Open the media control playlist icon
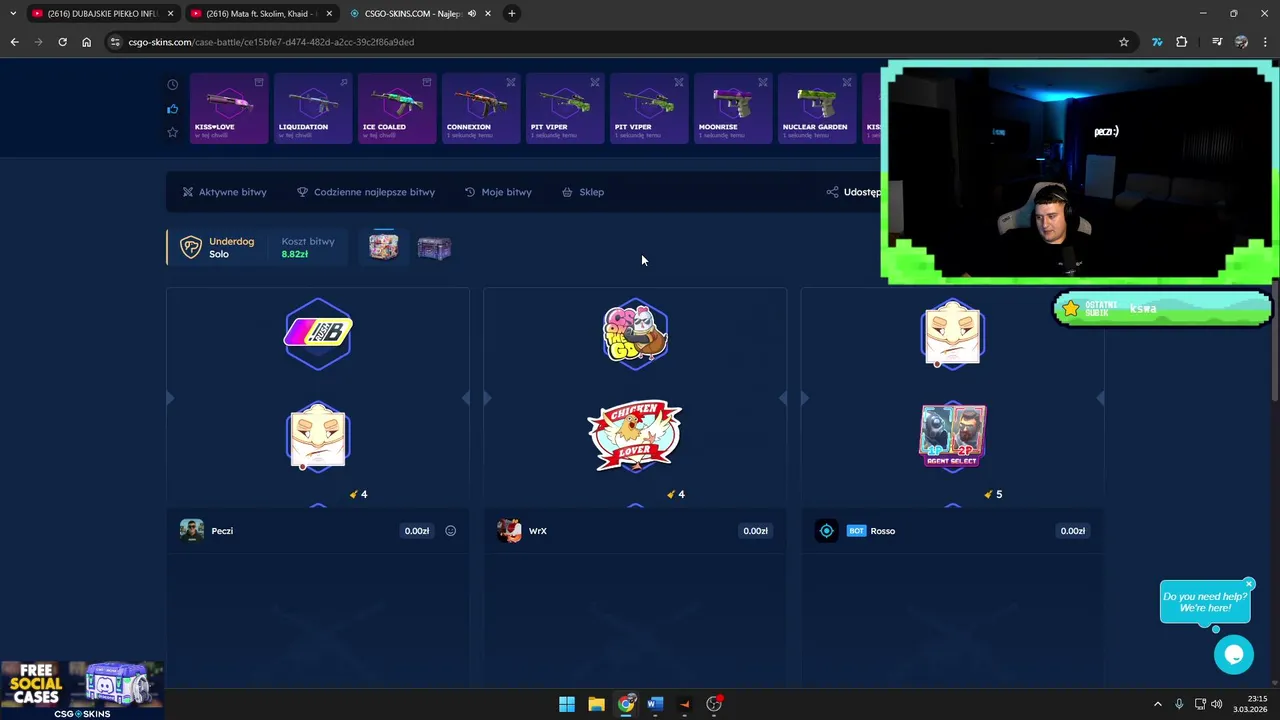The width and height of the screenshot is (1280, 720). pos(1217,42)
